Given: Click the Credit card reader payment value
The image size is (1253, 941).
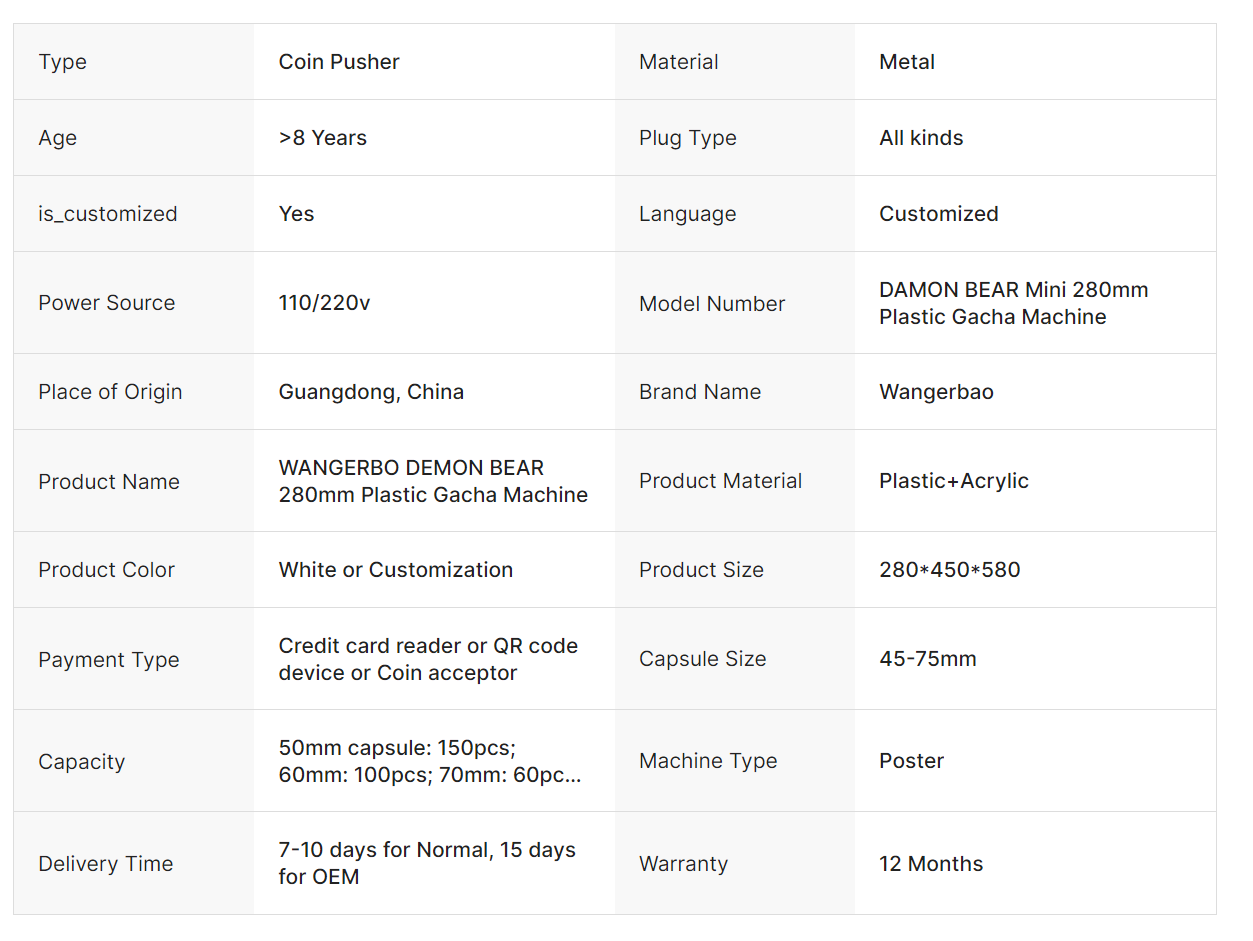Looking at the screenshot, I should 428,659.
